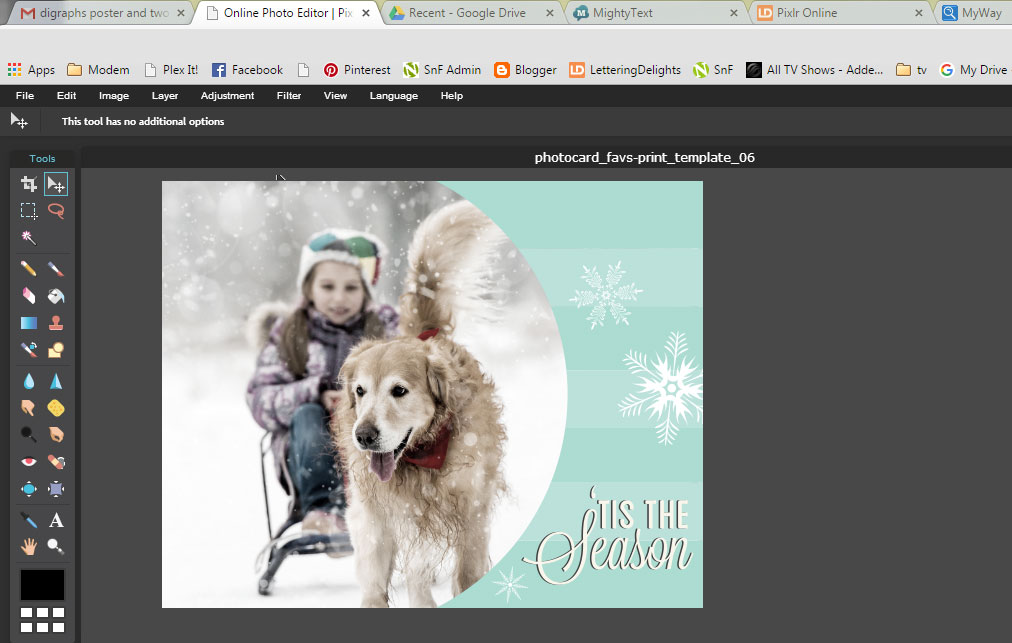Choose the Lasso tool
The image size is (1012, 643).
click(56, 211)
